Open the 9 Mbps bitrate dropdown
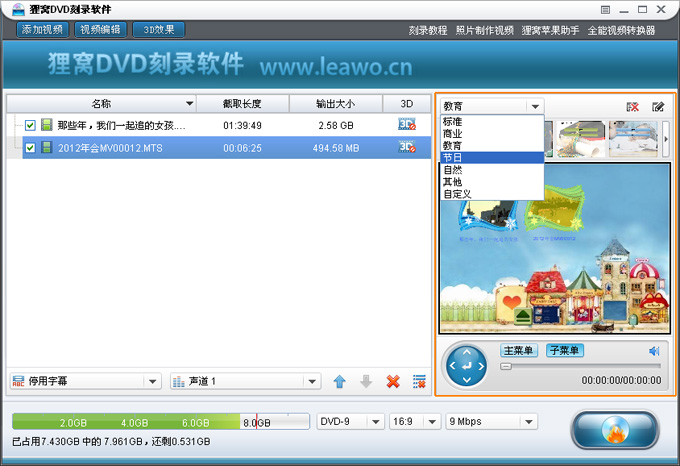Viewport: 680px width, 466px height. click(491, 421)
